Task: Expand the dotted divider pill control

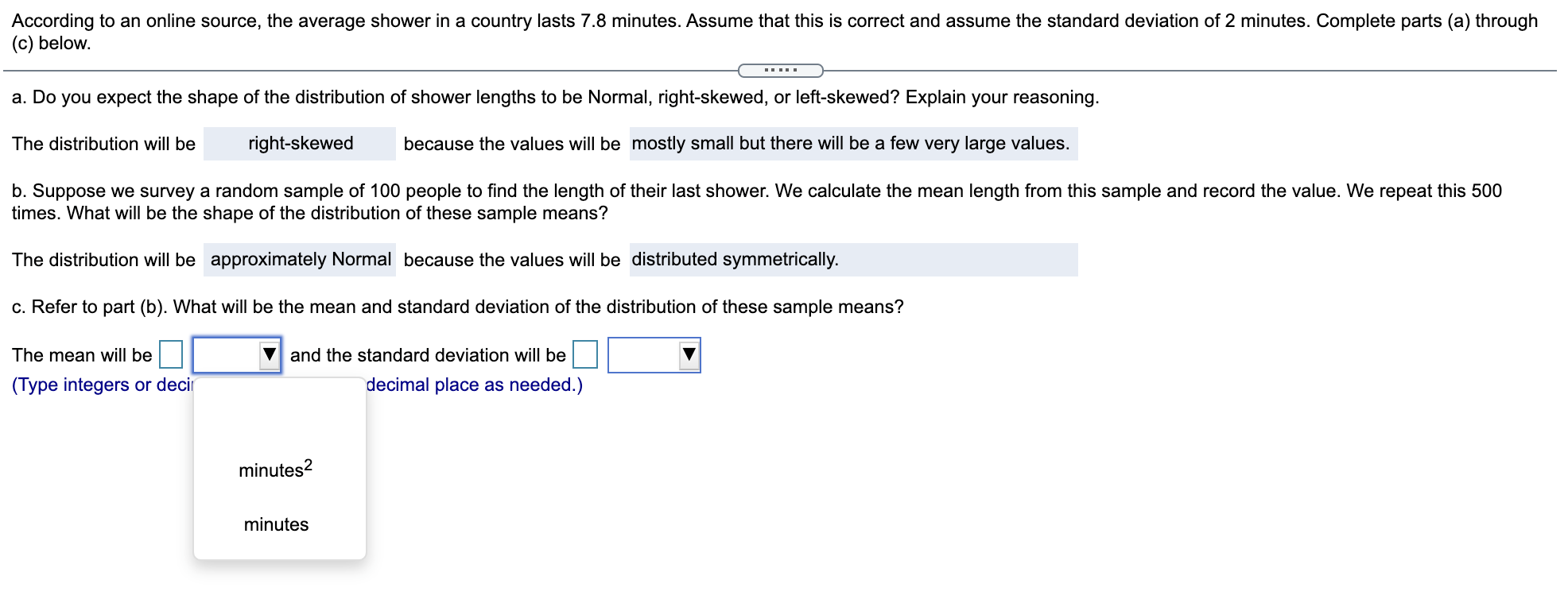Action: 781,71
